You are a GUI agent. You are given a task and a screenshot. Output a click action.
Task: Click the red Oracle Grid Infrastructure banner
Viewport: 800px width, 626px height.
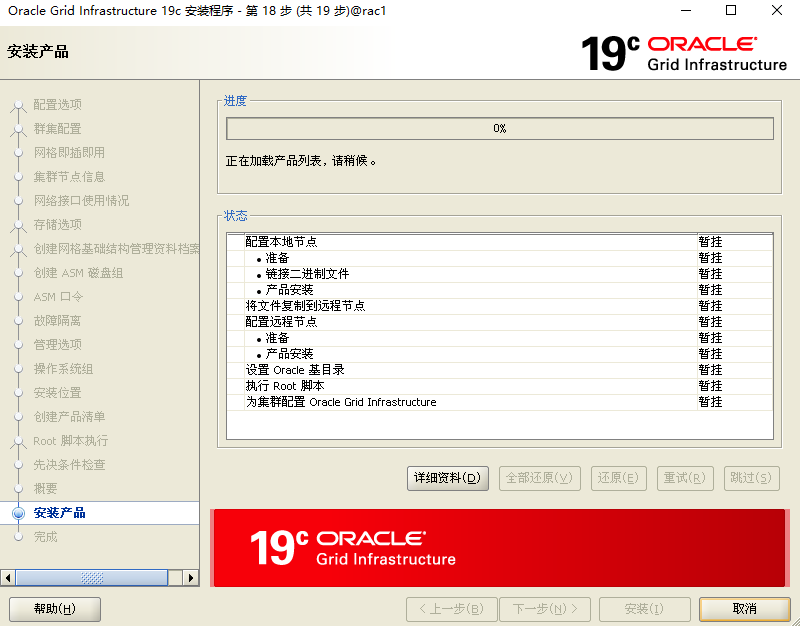(x=498, y=547)
